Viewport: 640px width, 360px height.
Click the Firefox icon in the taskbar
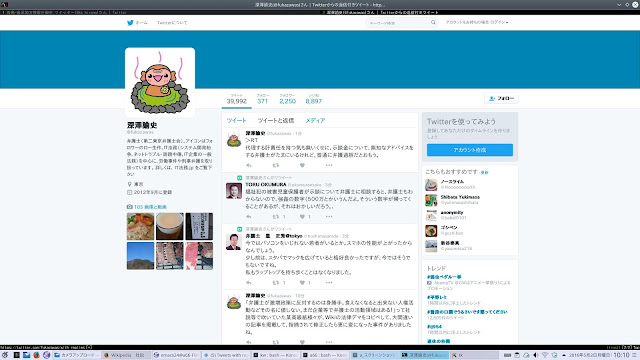(x=36, y=355)
